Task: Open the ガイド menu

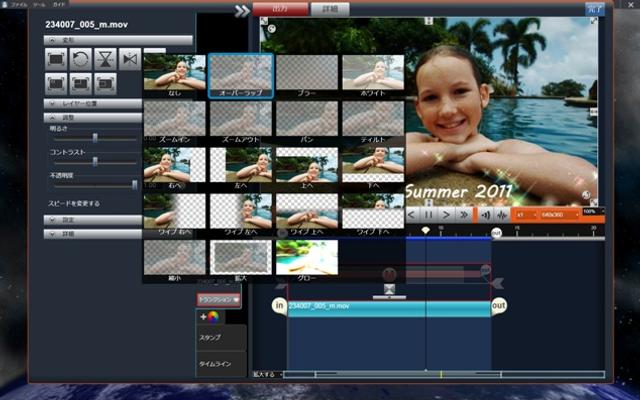Action: 59,4
